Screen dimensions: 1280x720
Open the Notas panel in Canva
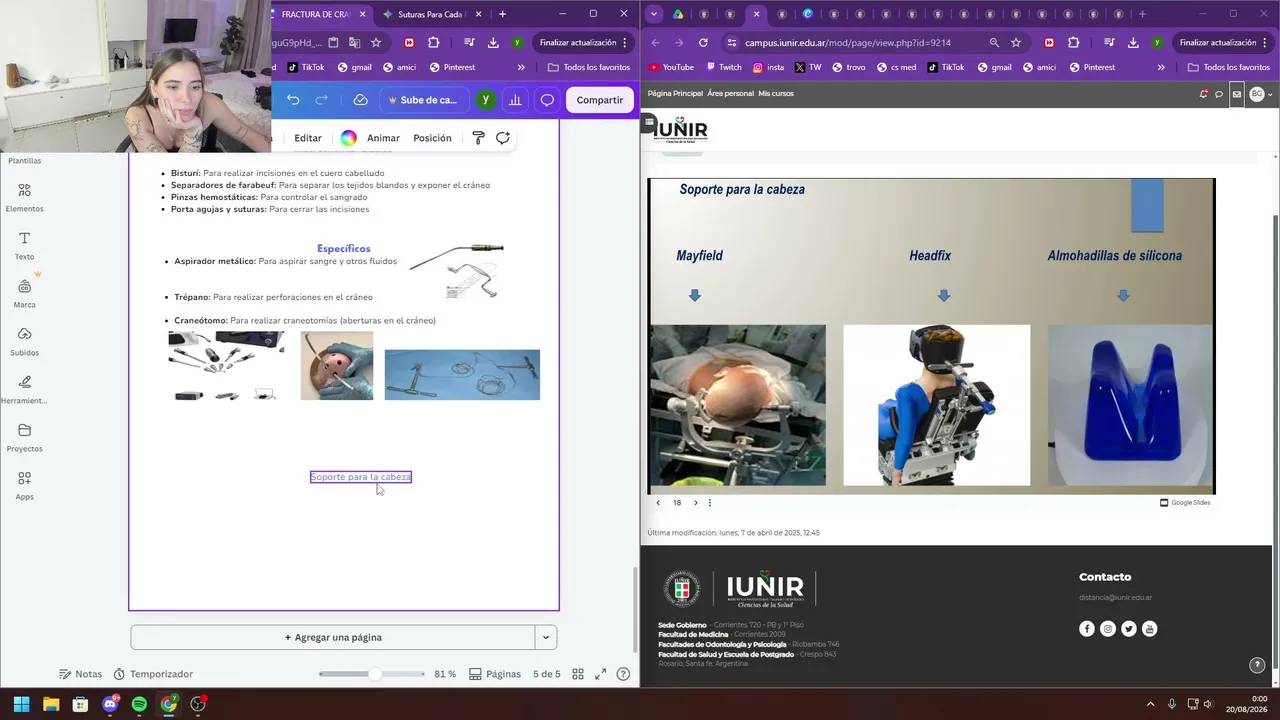[81, 674]
